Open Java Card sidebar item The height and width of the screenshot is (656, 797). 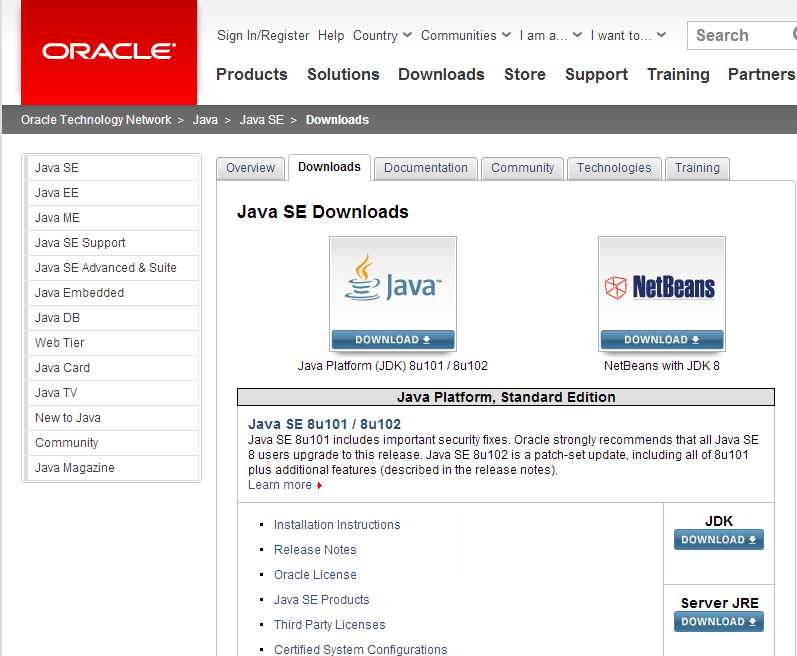click(113, 367)
